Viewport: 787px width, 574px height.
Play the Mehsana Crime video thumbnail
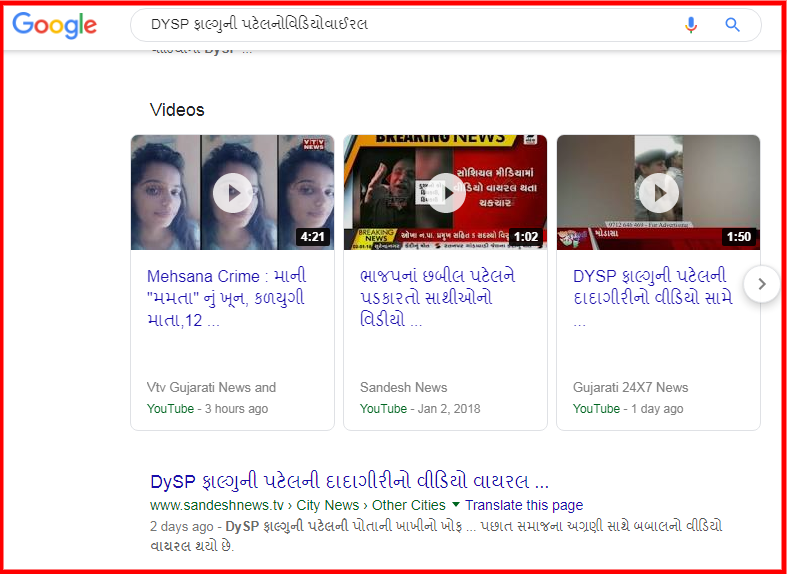(232, 193)
